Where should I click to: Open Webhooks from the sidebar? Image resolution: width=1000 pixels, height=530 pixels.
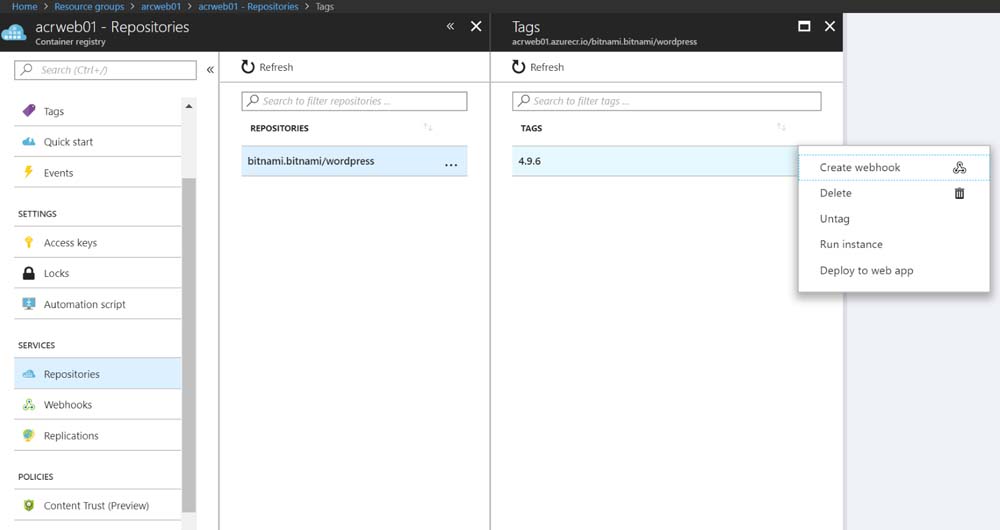click(67, 405)
